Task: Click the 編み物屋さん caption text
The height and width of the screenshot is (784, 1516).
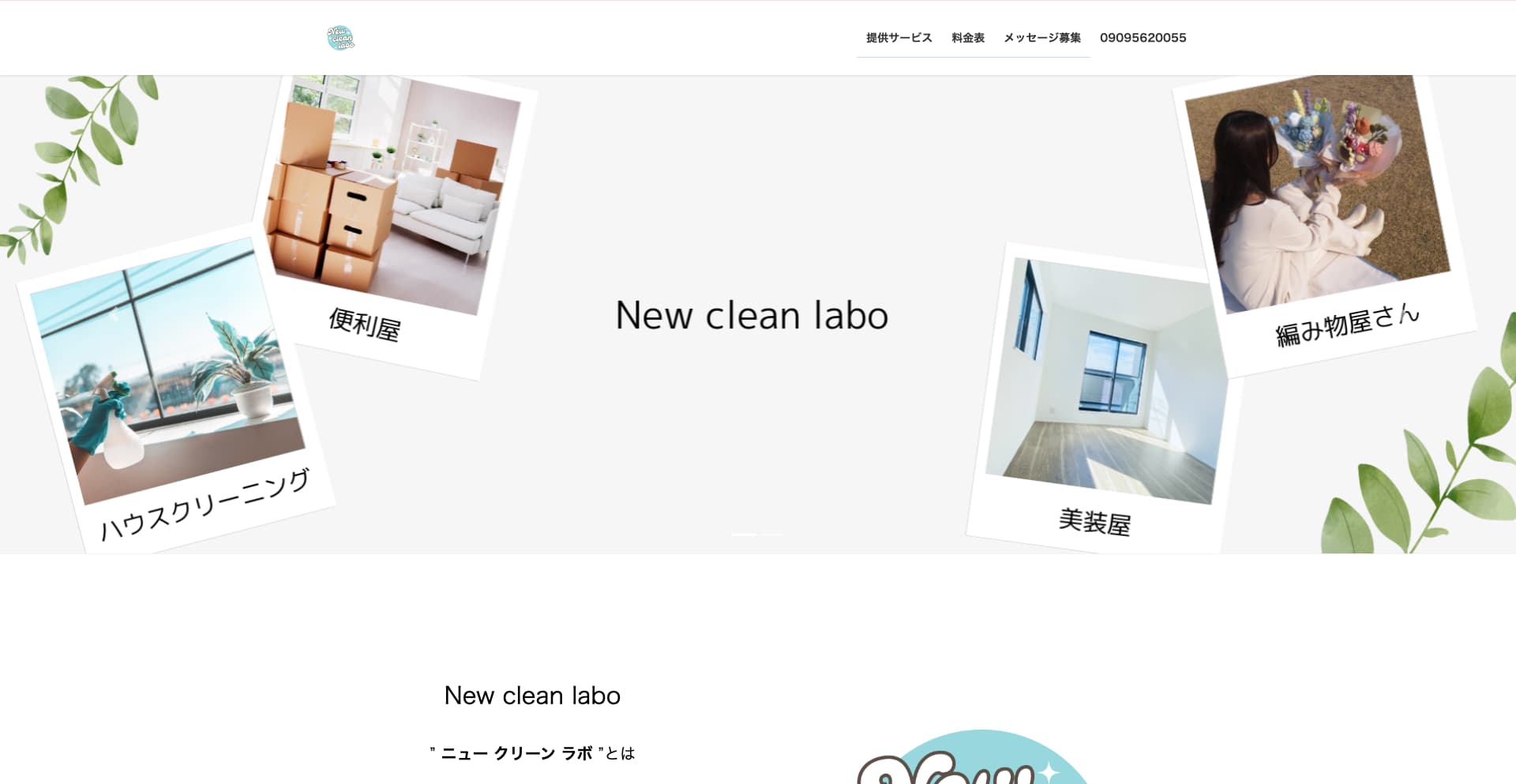Action: pyautogui.click(x=1348, y=324)
